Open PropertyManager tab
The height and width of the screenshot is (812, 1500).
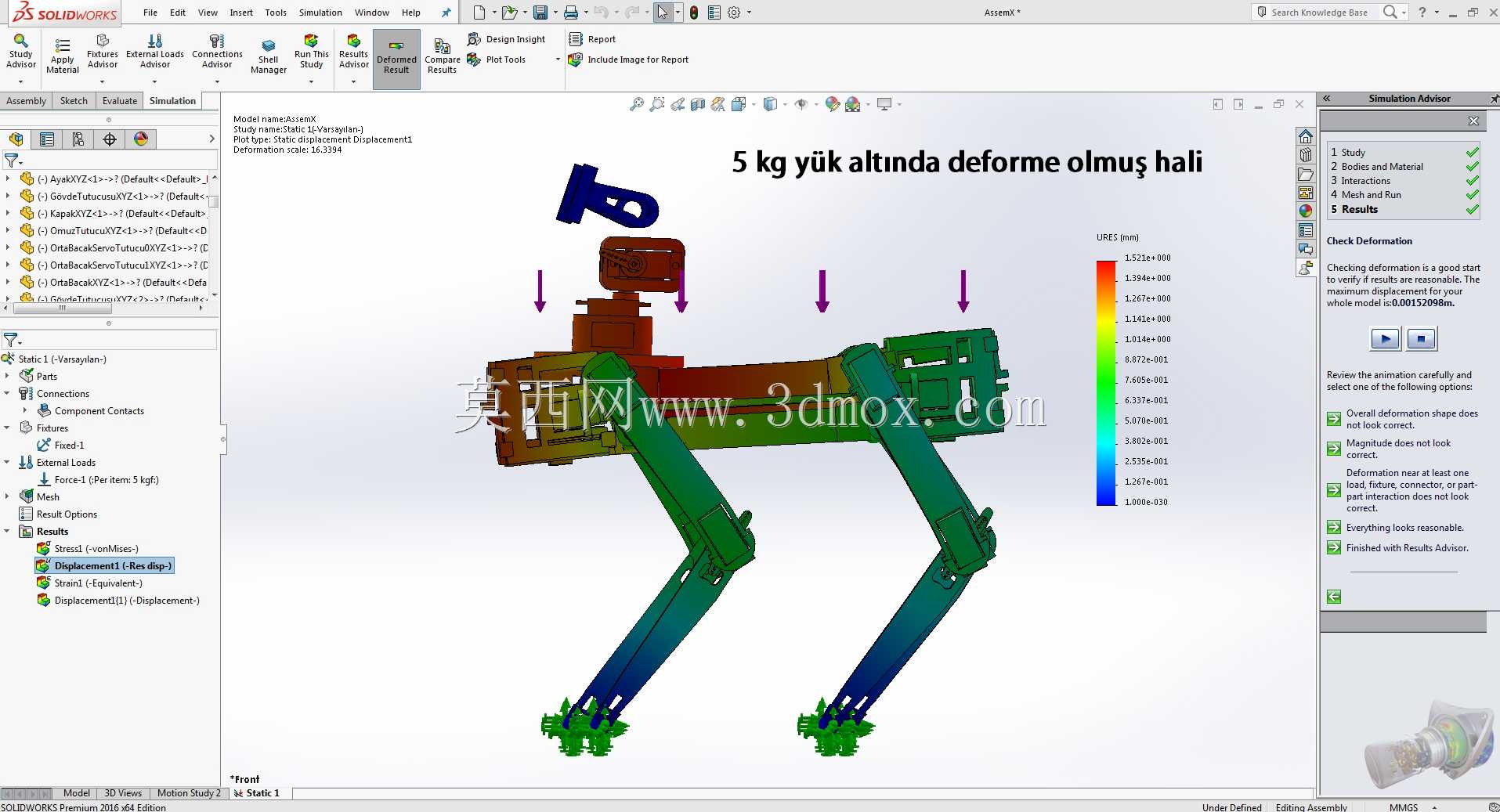coord(47,139)
